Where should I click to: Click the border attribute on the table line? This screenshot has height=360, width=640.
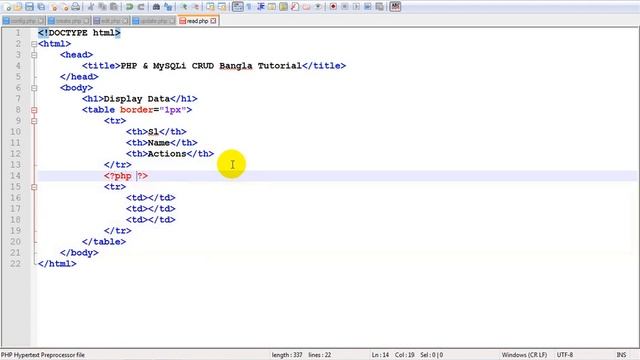(136, 110)
